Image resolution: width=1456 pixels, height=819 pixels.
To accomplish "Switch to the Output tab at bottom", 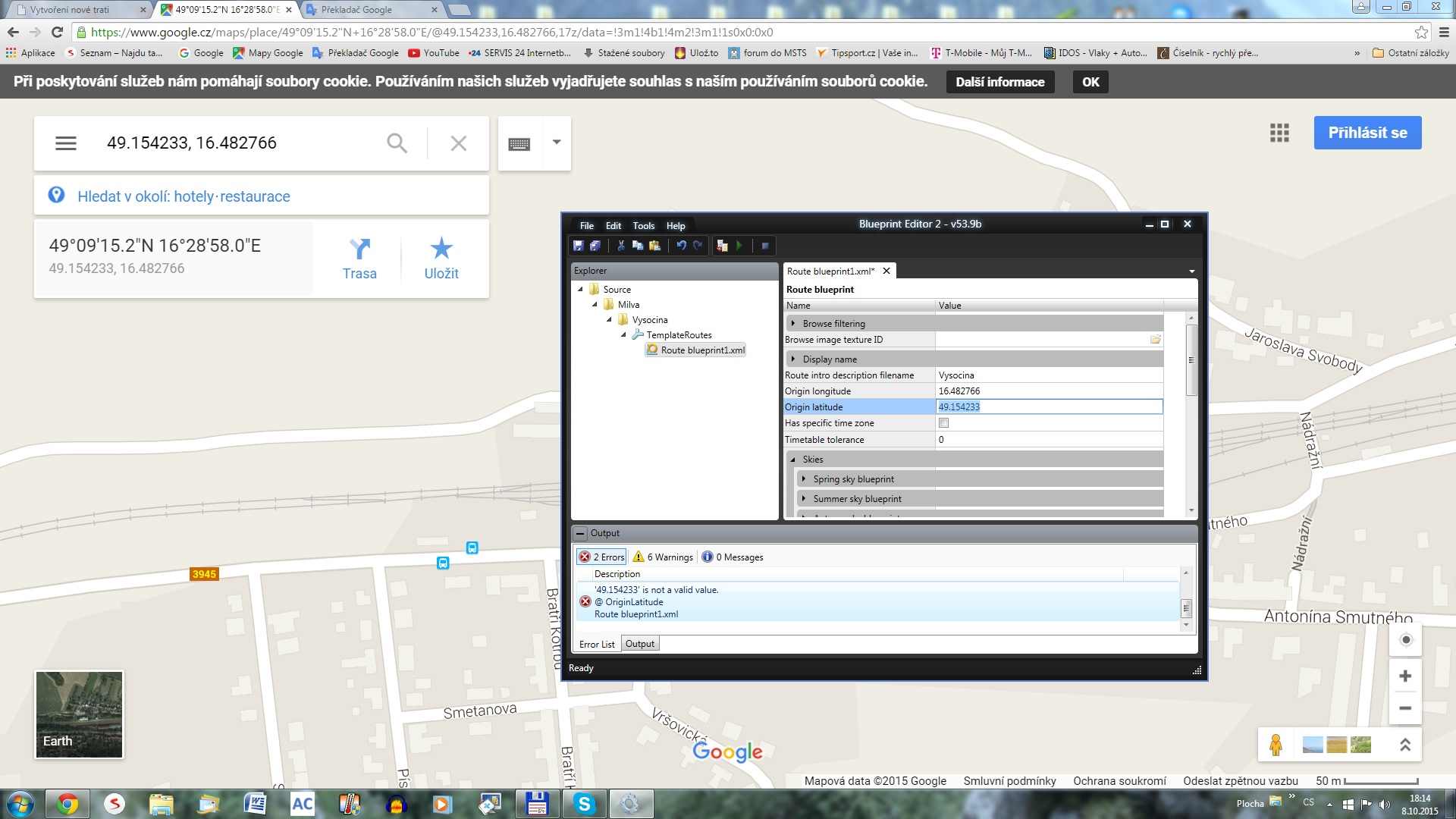I will coord(640,643).
